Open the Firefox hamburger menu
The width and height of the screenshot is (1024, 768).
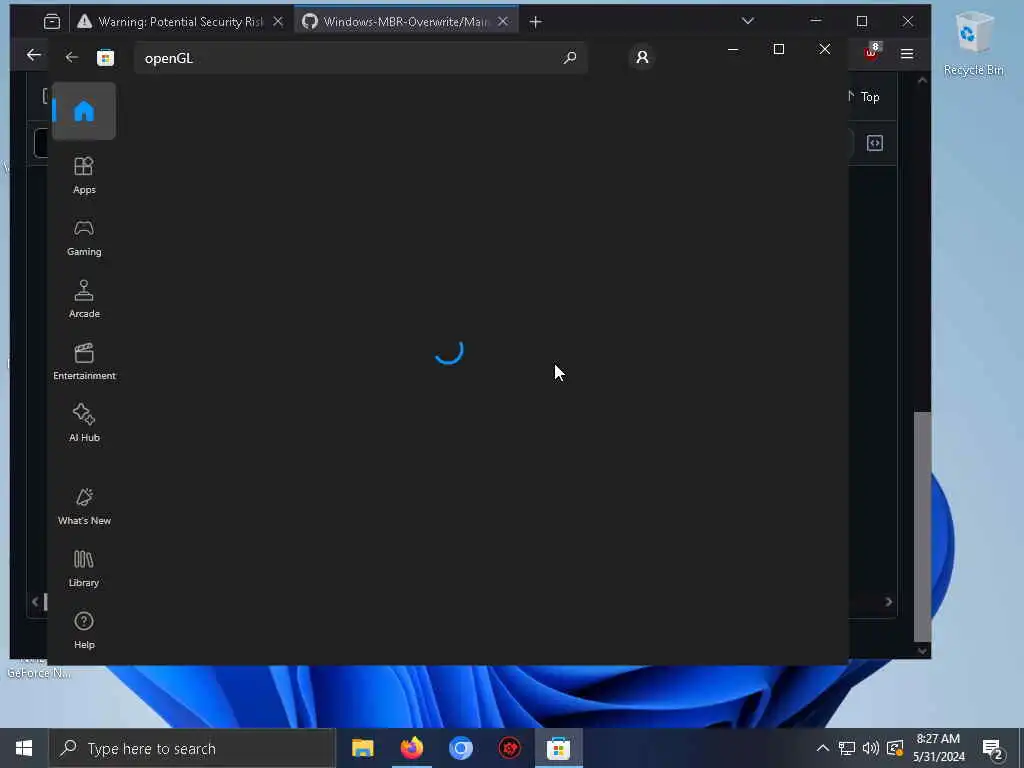coord(906,54)
